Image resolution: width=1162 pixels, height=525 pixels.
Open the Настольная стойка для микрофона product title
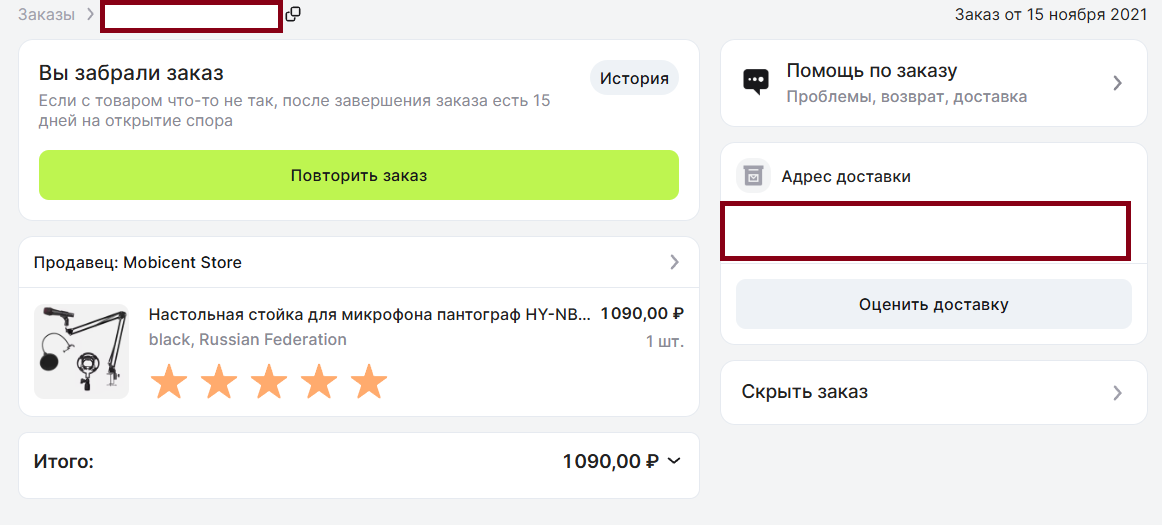tap(370, 314)
